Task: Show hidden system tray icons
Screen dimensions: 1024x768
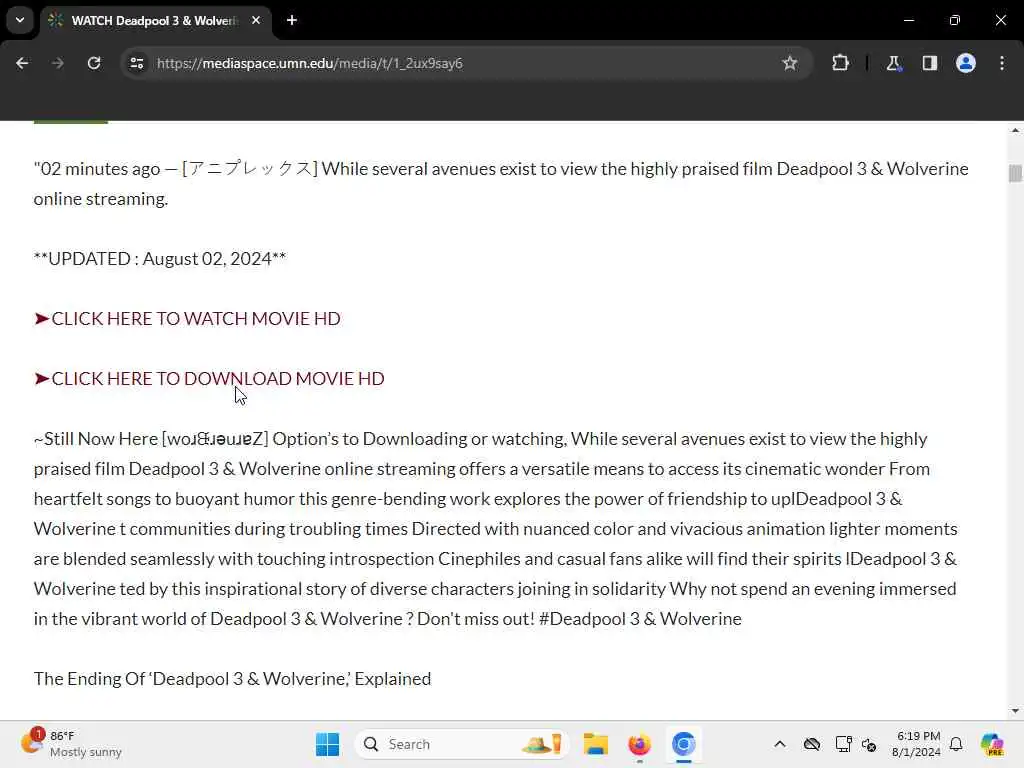Action: [780, 744]
